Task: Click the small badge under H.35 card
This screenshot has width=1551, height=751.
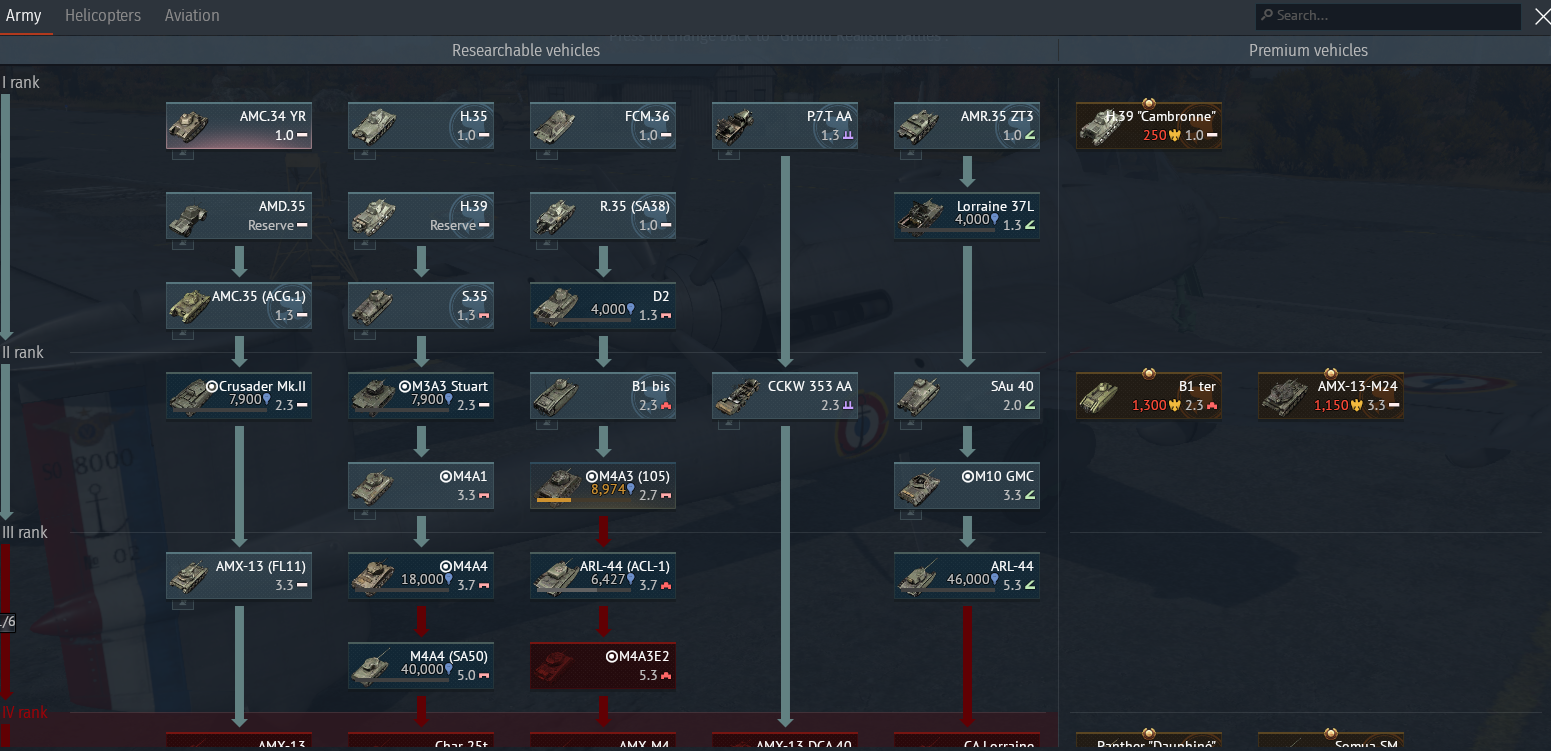Action: pos(366,154)
